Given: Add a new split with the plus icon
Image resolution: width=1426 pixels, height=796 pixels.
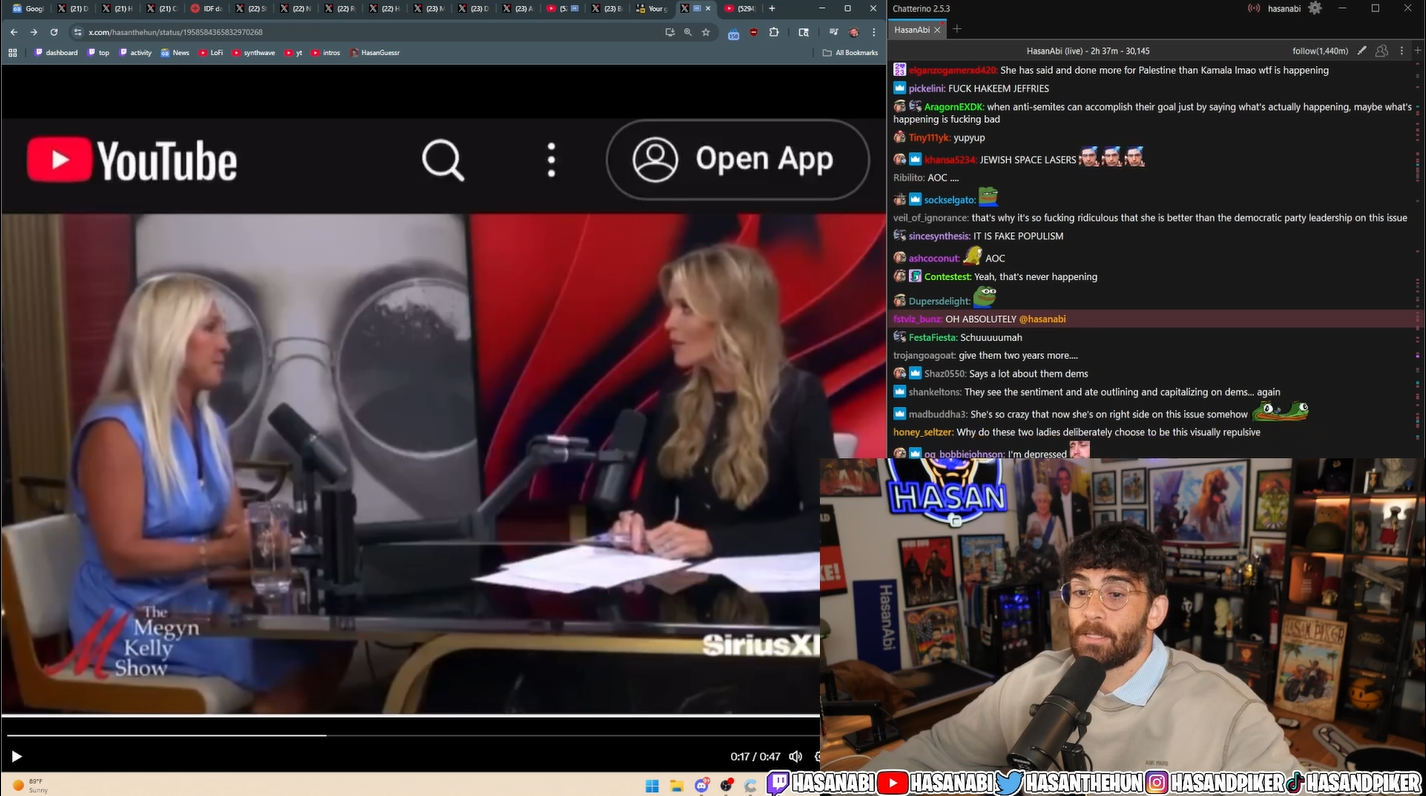Looking at the screenshot, I should pyautogui.click(x=1418, y=50).
